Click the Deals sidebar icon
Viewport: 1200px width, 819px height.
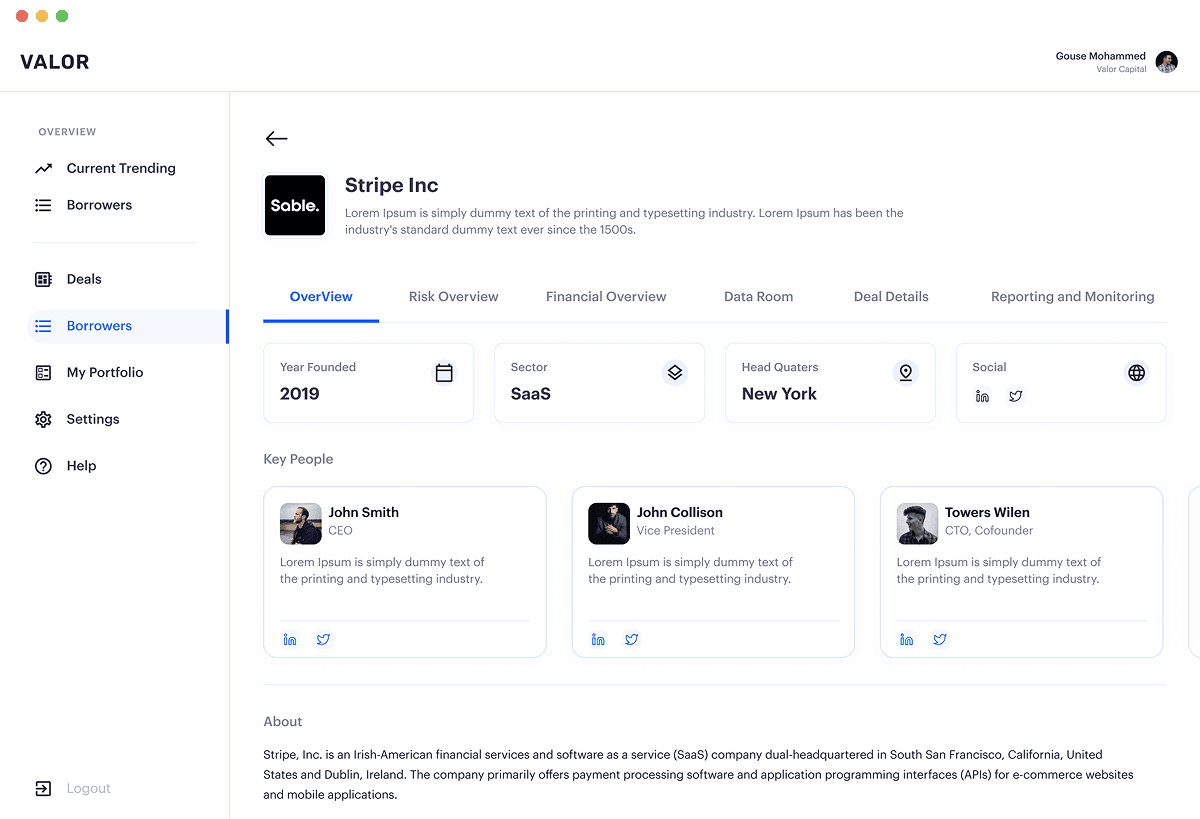click(43, 279)
